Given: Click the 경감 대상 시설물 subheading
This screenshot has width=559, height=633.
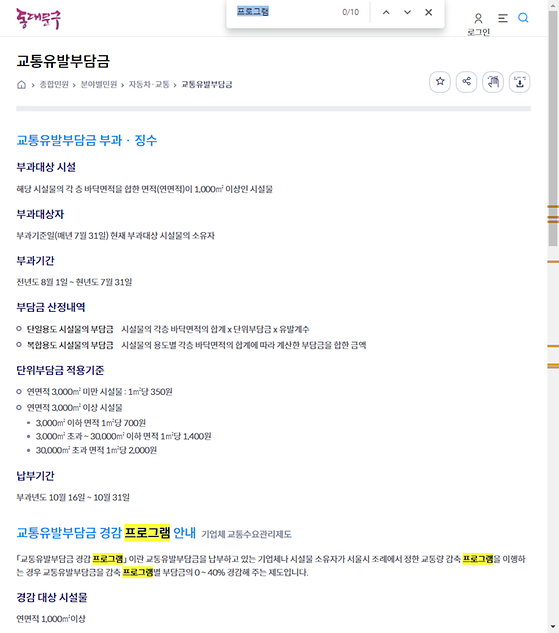Looking at the screenshot, I should coord(52,597).
